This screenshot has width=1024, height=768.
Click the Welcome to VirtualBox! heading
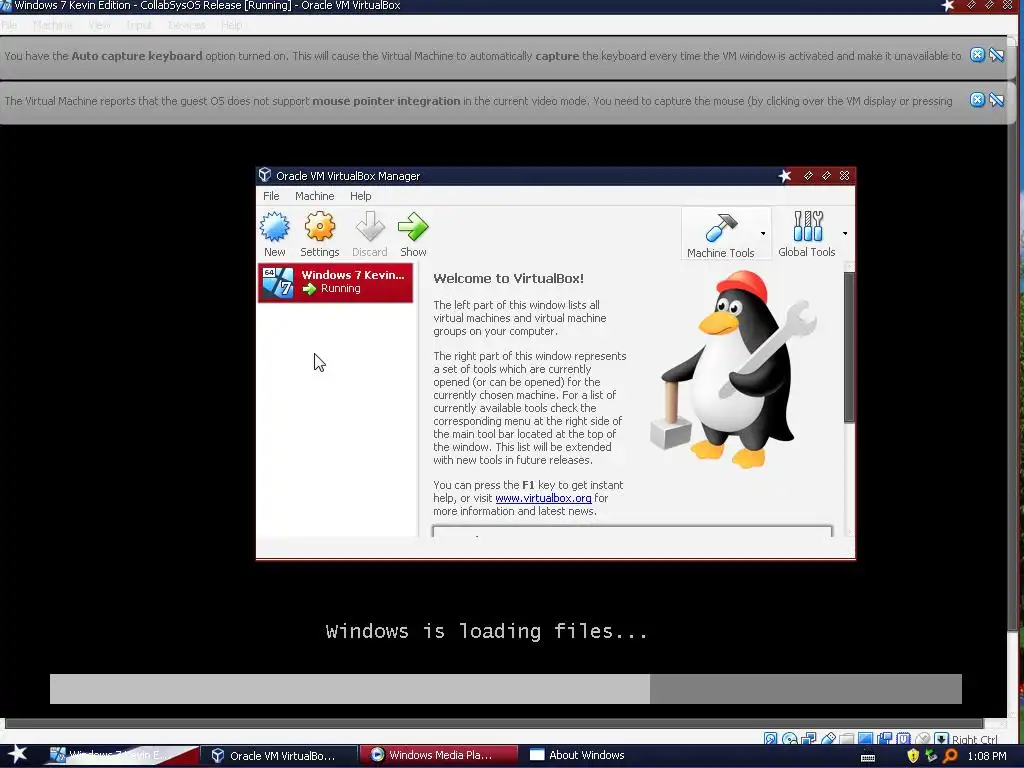click(509, 278)
